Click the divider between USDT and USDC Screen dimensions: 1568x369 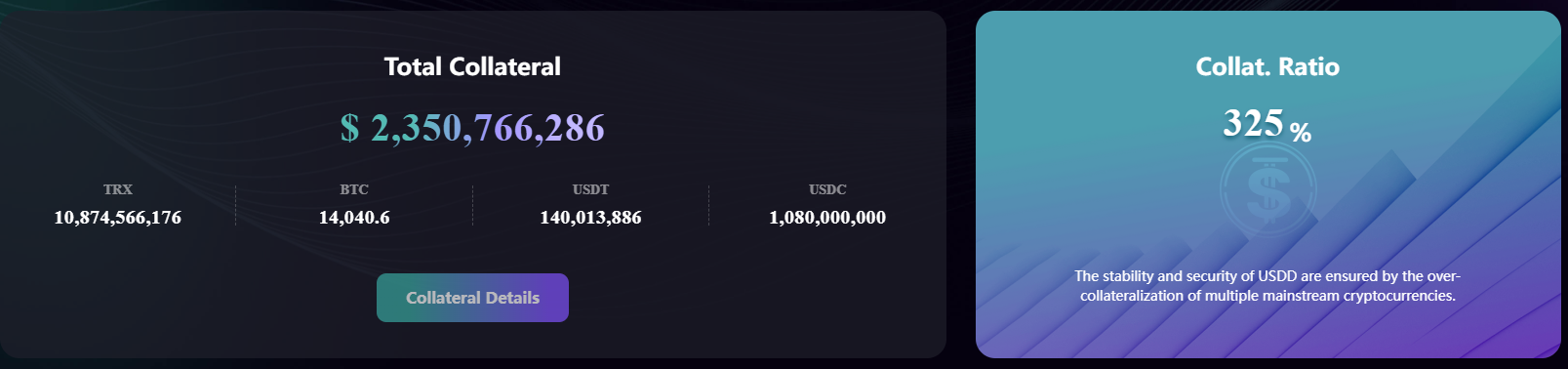[x=709, y=205]
